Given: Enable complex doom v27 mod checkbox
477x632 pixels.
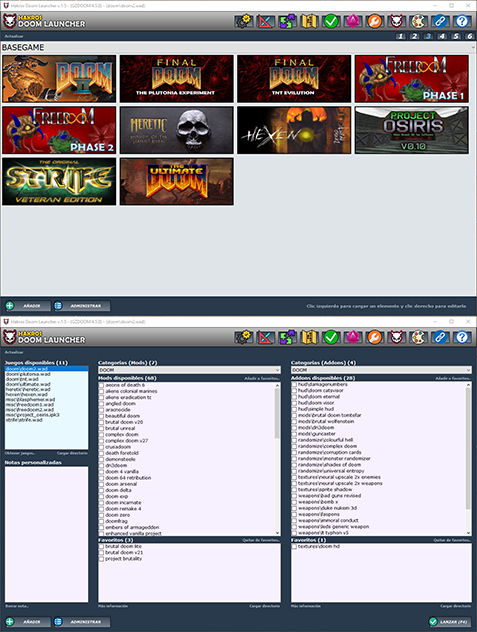Looking at the screenshot, I should point(102,441).
